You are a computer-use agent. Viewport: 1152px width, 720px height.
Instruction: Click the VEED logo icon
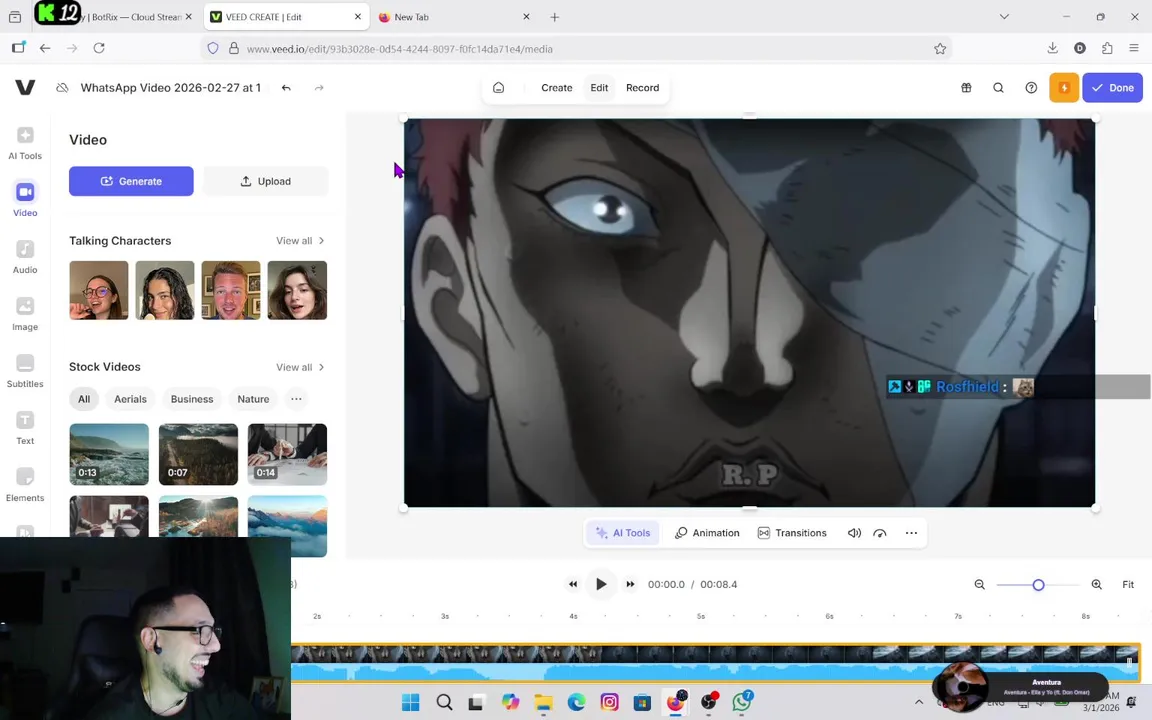pos(25,87)
